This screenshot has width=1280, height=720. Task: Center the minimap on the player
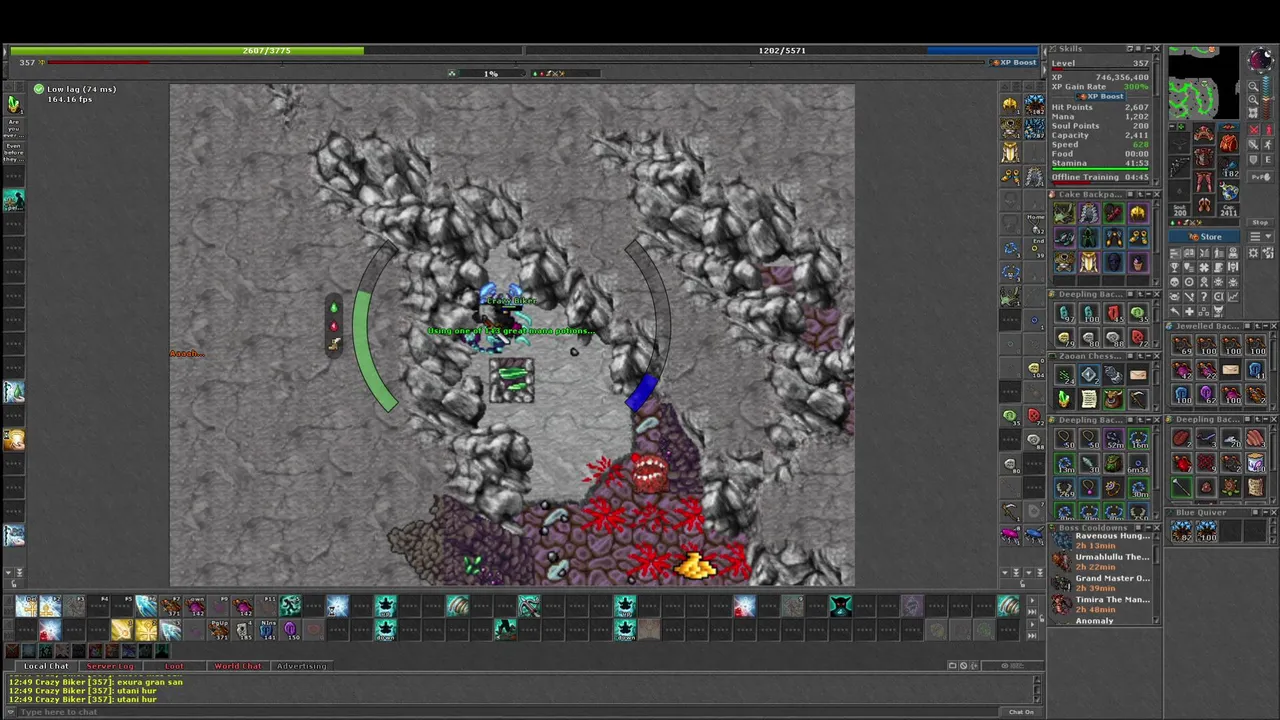click(x=1253, y=112)
